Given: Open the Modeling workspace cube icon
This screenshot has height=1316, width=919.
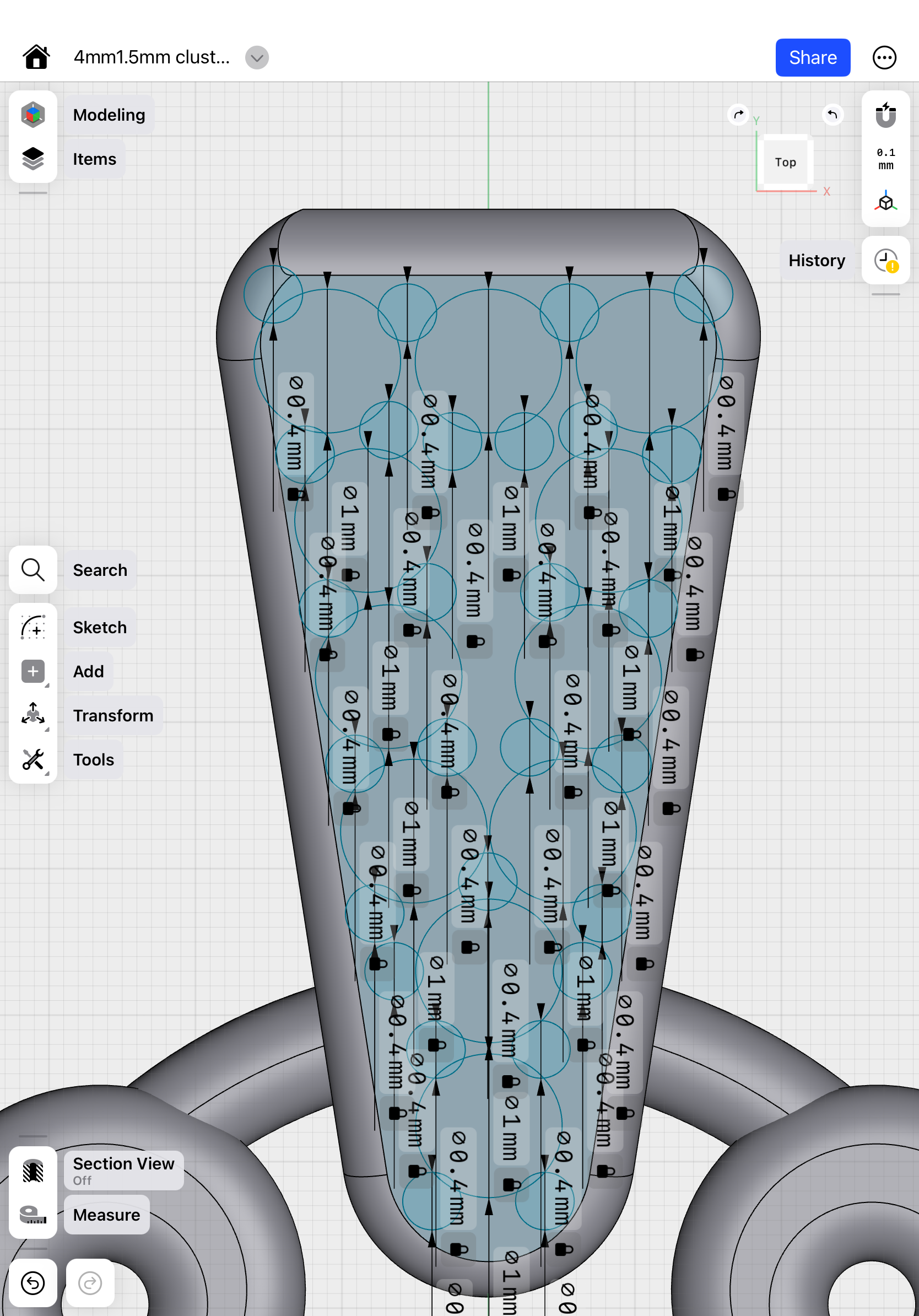Looking at the screenshot, I should 33,115.
